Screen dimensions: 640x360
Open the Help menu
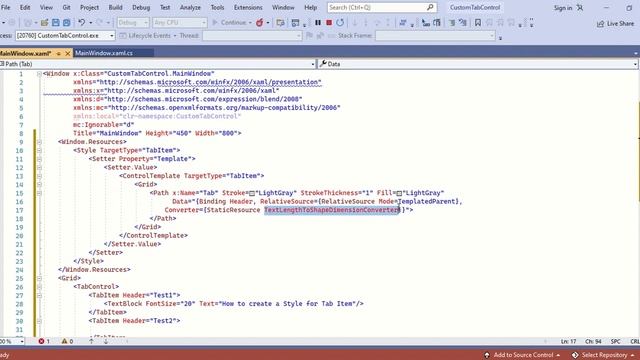310,7
